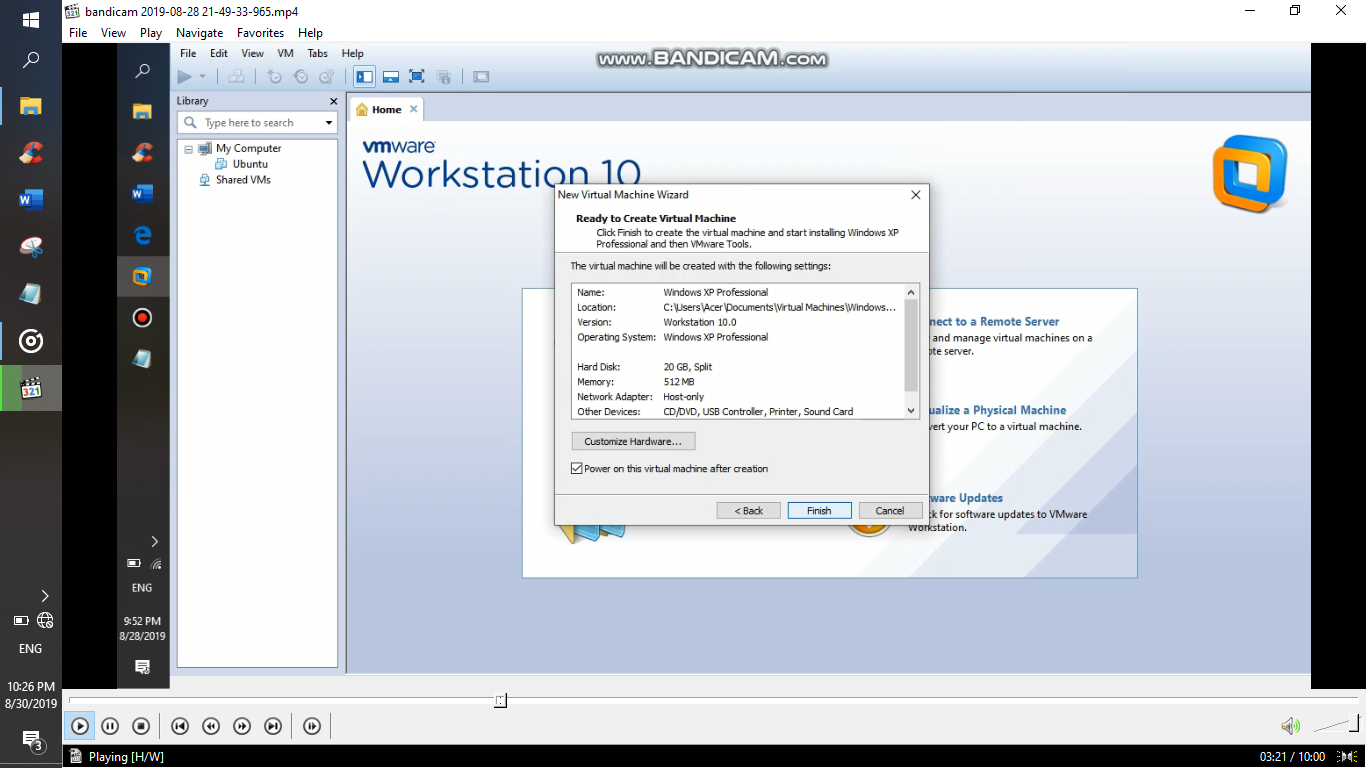Click the console view toolbar icon
1366x768 pixels.
coord(481,77)
